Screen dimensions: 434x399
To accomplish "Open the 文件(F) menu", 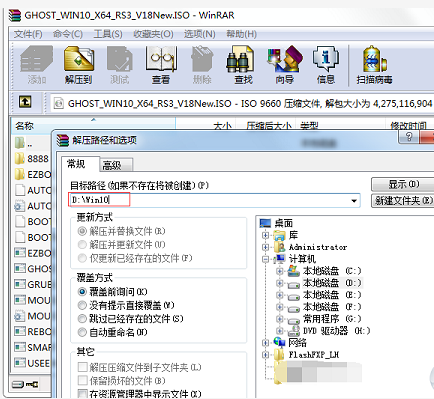I will pos(28,34).
